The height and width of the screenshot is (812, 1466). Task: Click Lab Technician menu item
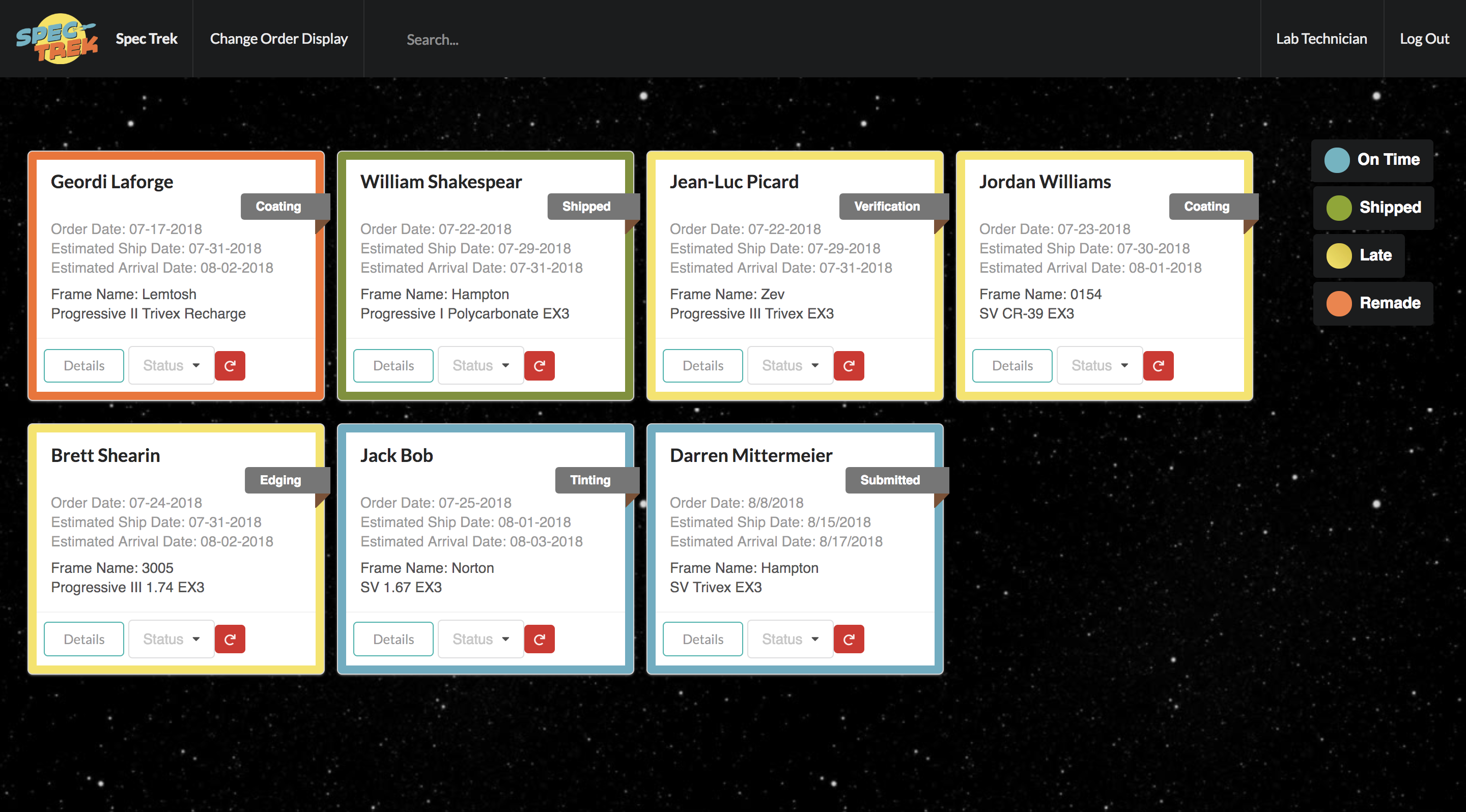(x=1321, y=39)
